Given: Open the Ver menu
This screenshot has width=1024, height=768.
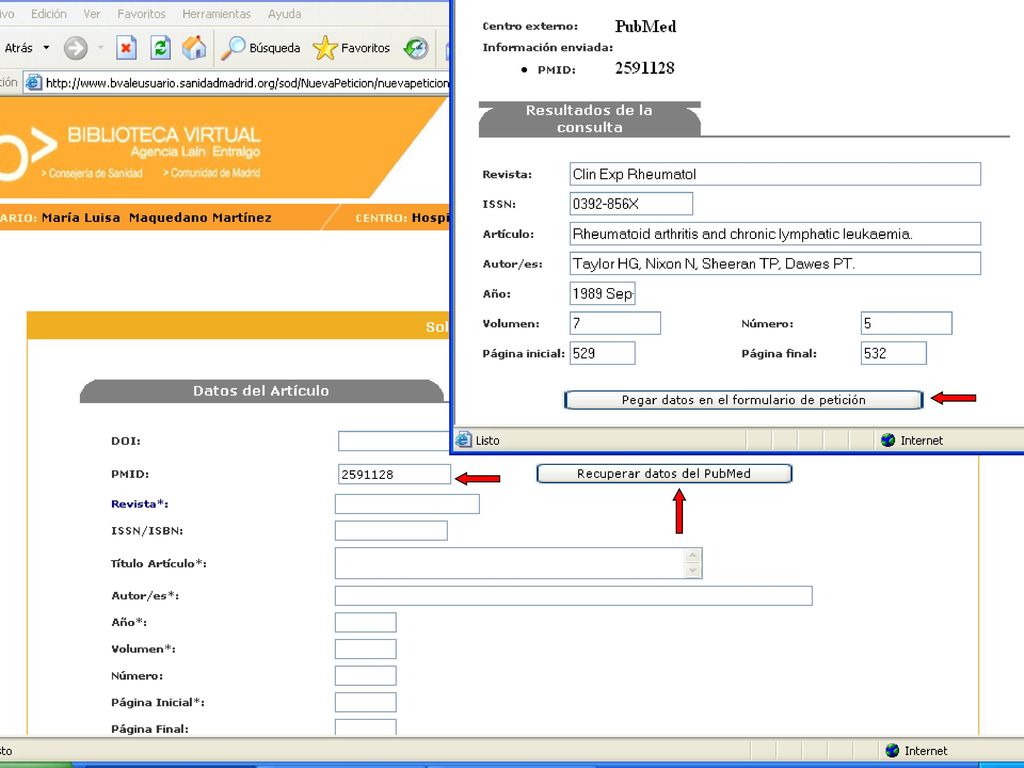Looking at the screenshot, I should click(92, 14).
